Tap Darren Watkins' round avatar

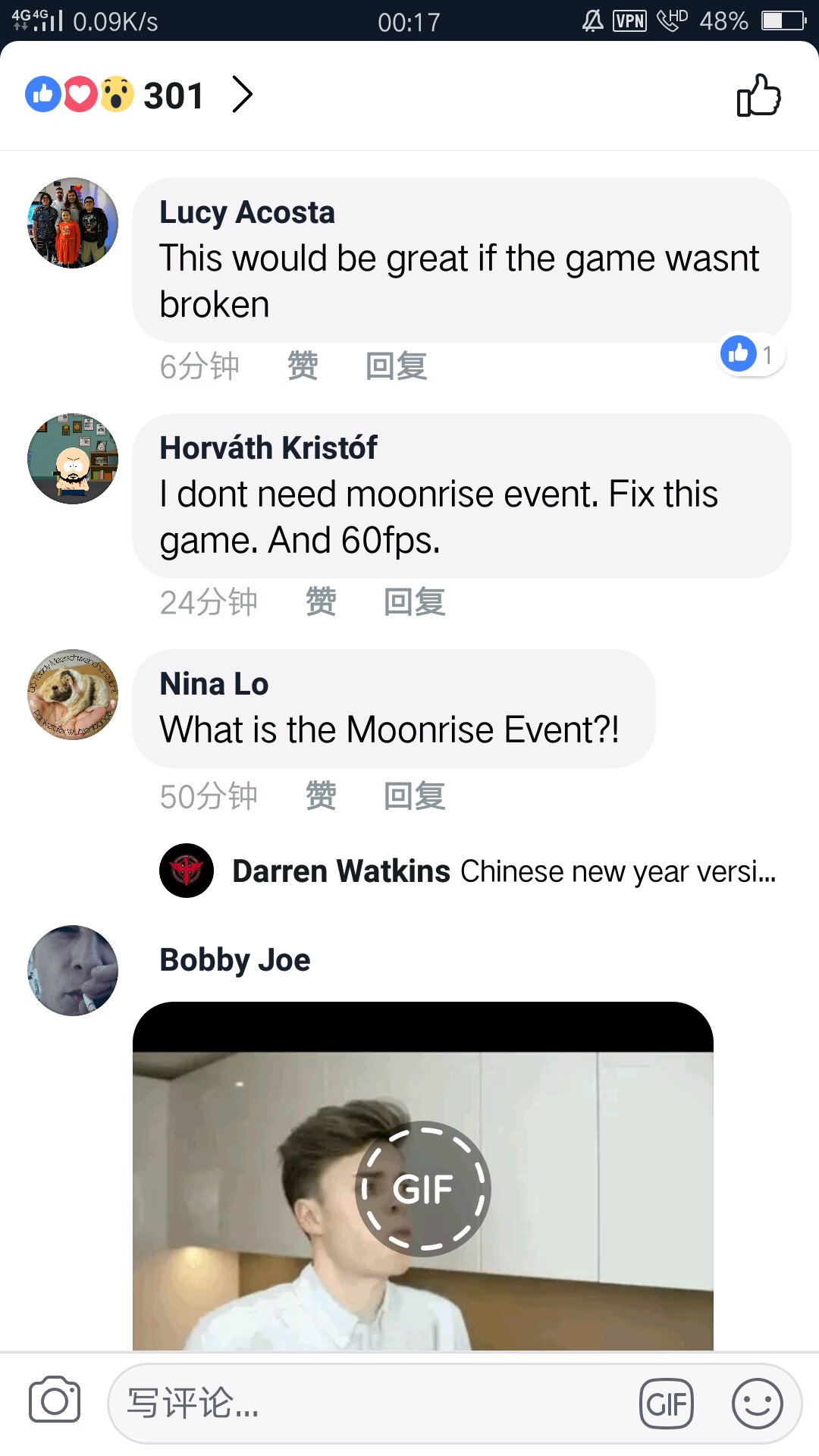pos(187,871)
